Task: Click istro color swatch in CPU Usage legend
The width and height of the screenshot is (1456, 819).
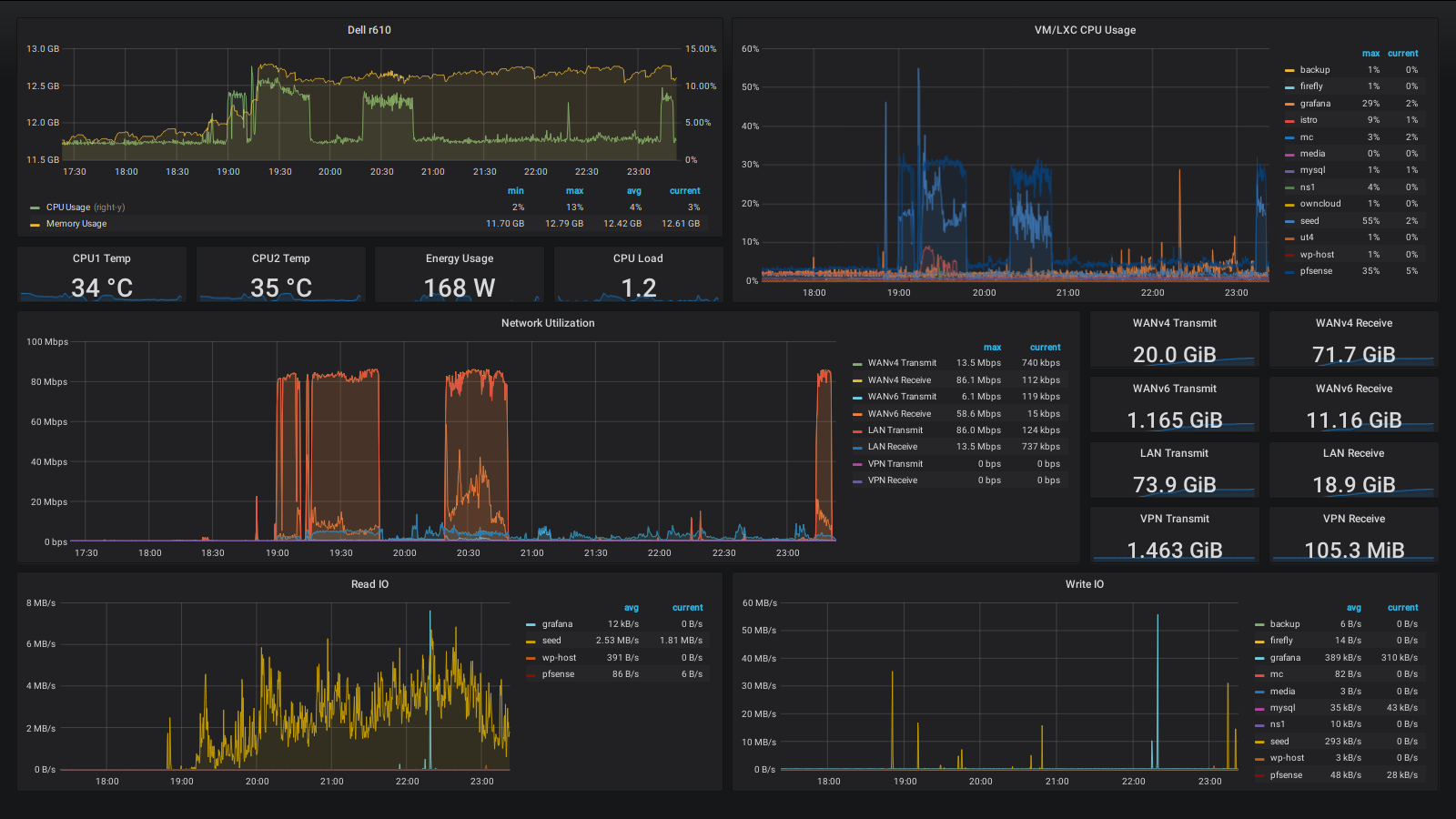Action: [x=1289, y=120]
